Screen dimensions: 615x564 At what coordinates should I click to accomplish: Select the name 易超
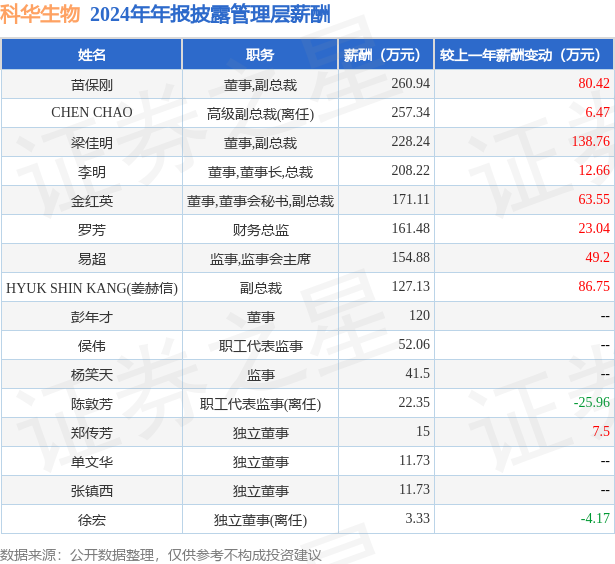[x=92, y=259]
